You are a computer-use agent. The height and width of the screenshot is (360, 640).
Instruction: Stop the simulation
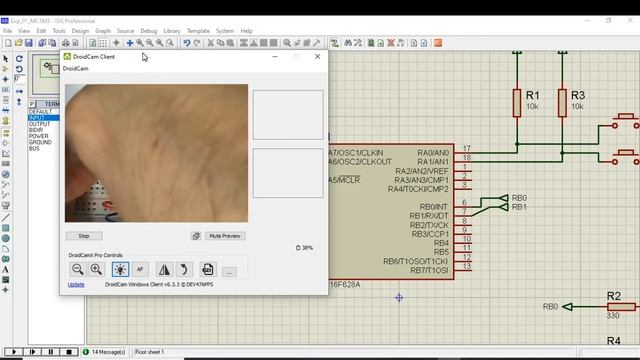point(69,351)
